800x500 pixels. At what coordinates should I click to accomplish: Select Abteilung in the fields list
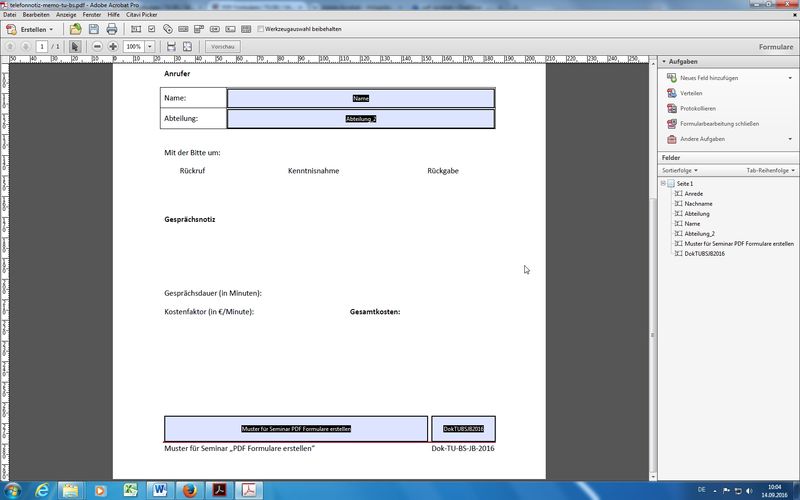(697, 214)
